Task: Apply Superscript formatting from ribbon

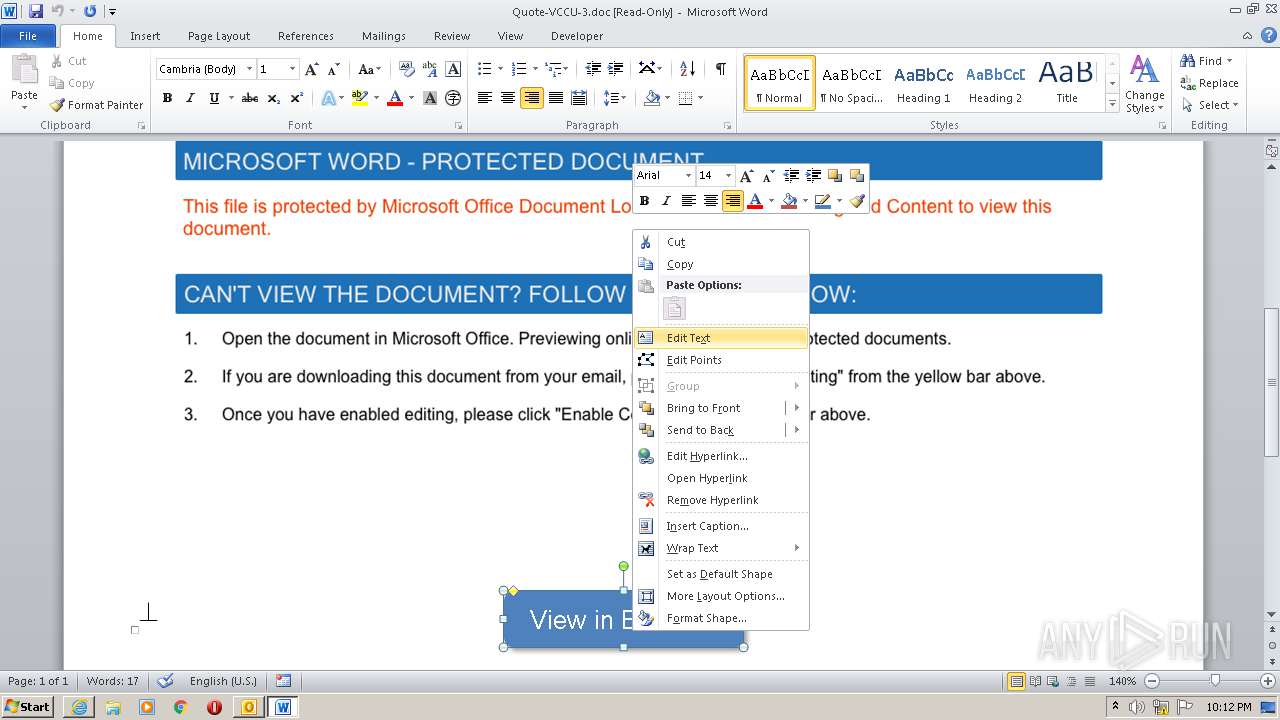Action: point(297,98)
